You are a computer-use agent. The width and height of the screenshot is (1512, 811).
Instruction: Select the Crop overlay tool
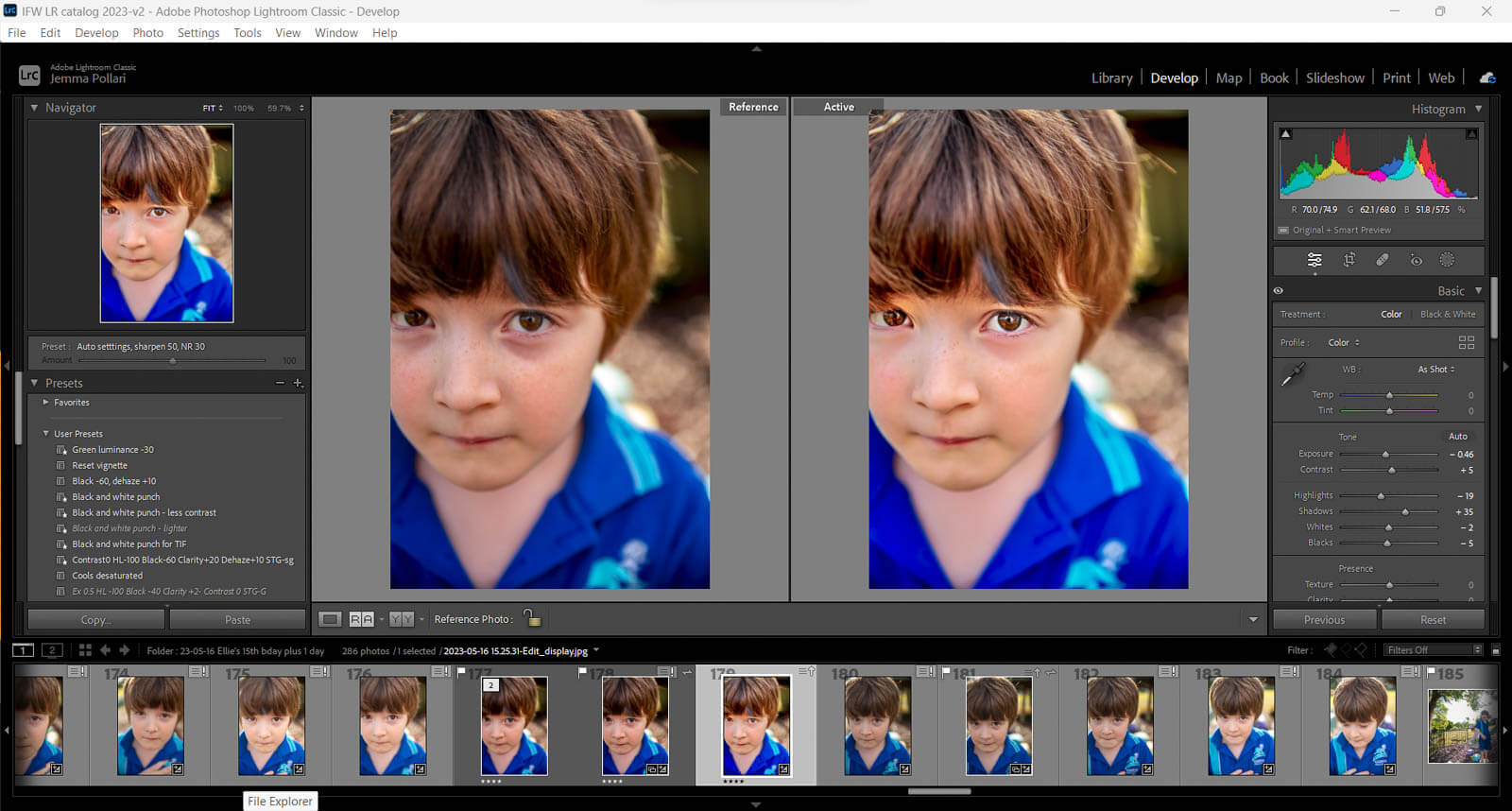pyautogui.click(x=1349, y=260)
